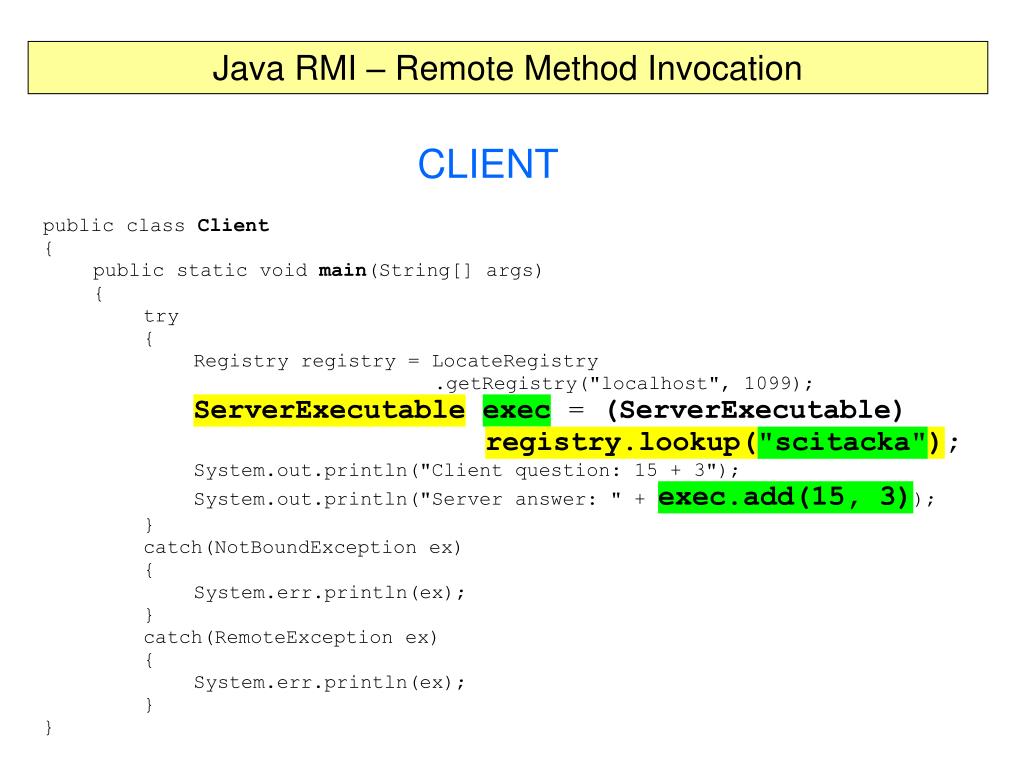Image resolution: width=1024 pixels, height=768 pixels.
Task: Click the yellow highlighted ServerExecutable type
Action: pyautogui.click(x=329, y=410)
